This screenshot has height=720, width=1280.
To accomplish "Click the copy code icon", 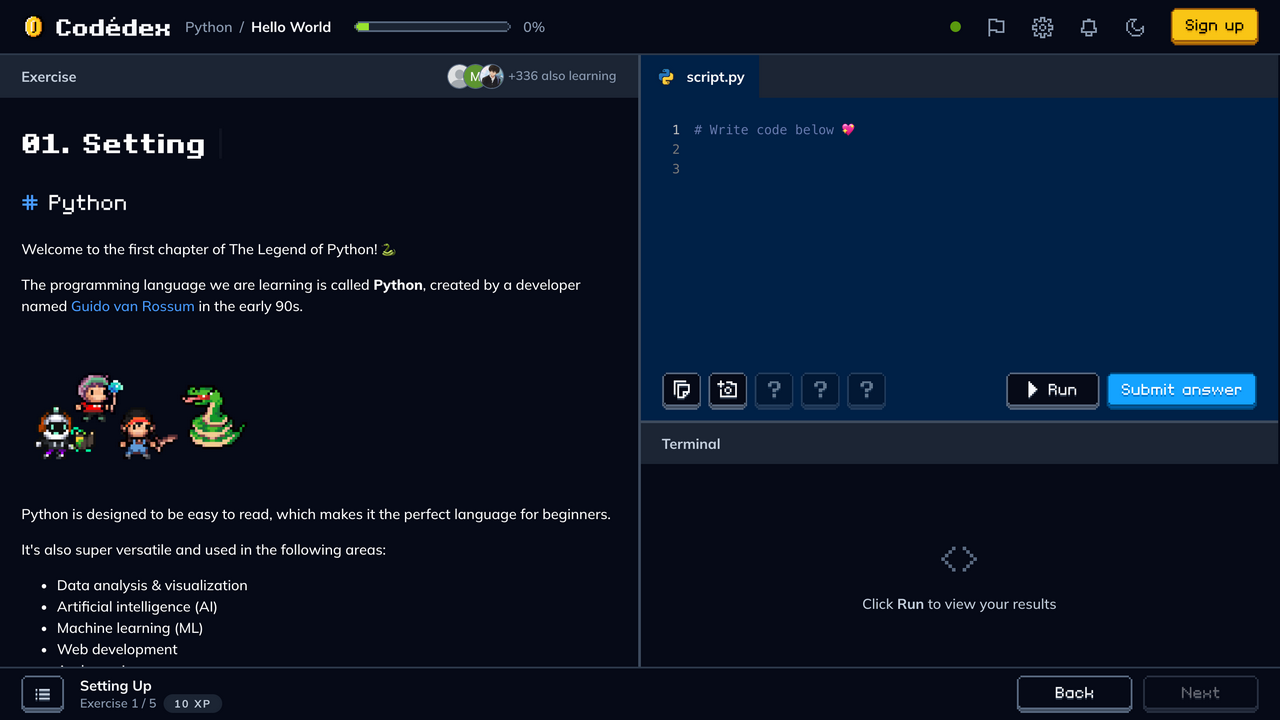I will [x=681, y=389].
